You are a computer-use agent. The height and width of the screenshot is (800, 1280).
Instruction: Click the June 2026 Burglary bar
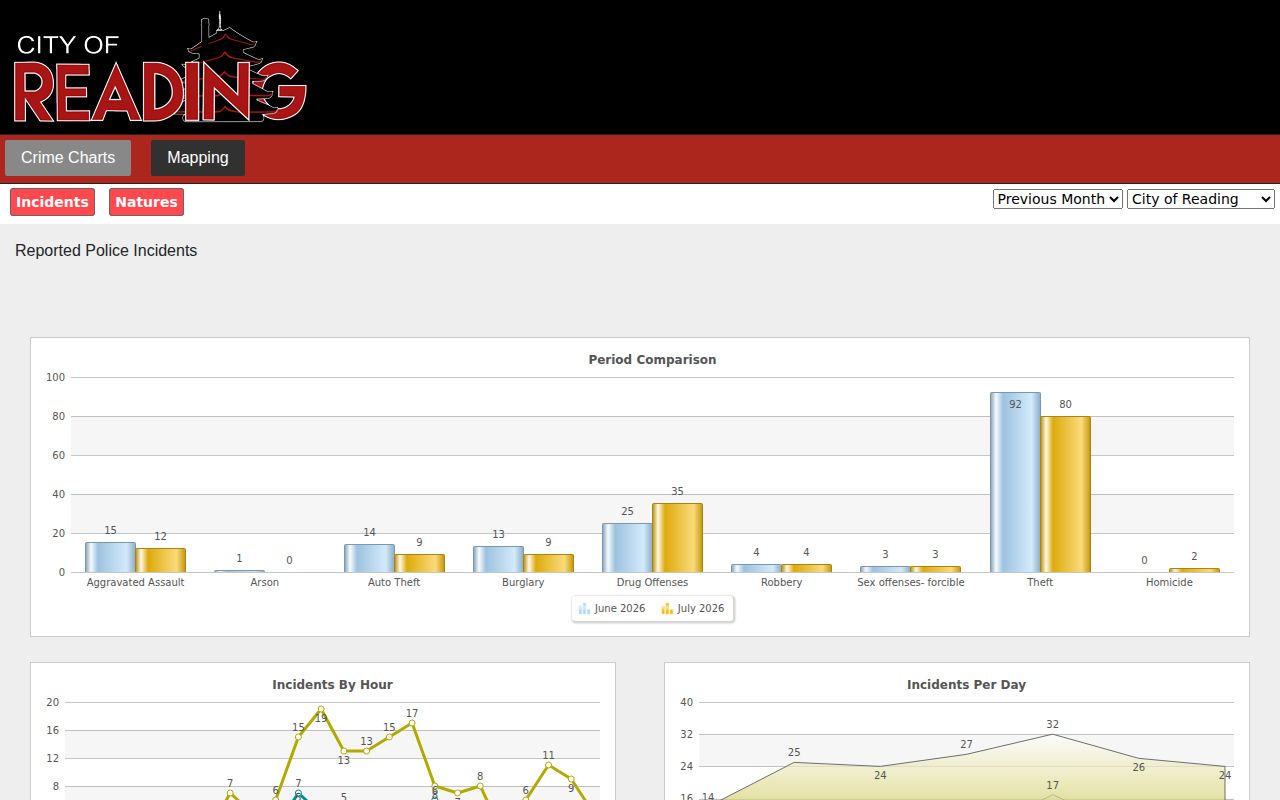pos(498,559)
